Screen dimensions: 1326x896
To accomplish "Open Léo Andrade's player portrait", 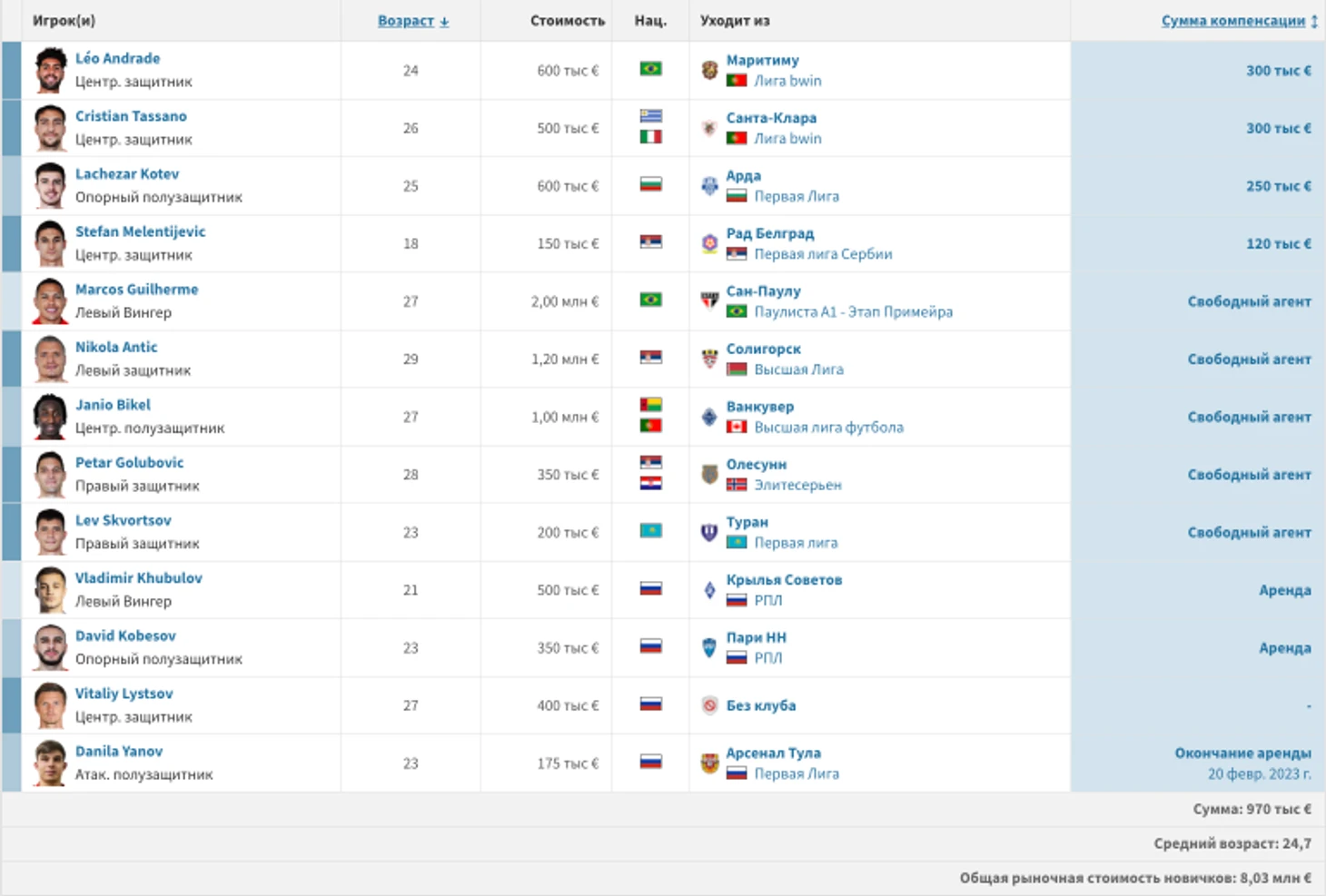I will pos(51,70).
